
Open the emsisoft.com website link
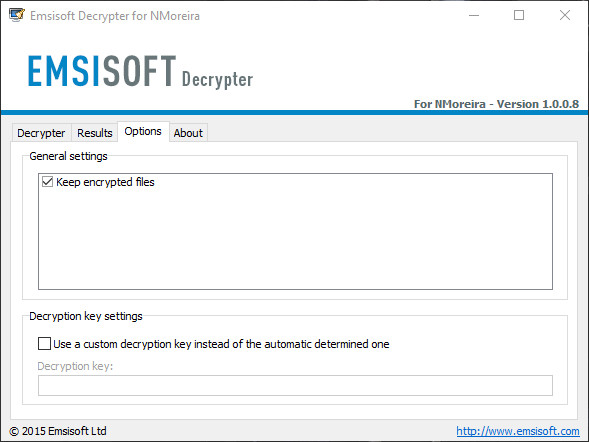[x=518, y=431]
